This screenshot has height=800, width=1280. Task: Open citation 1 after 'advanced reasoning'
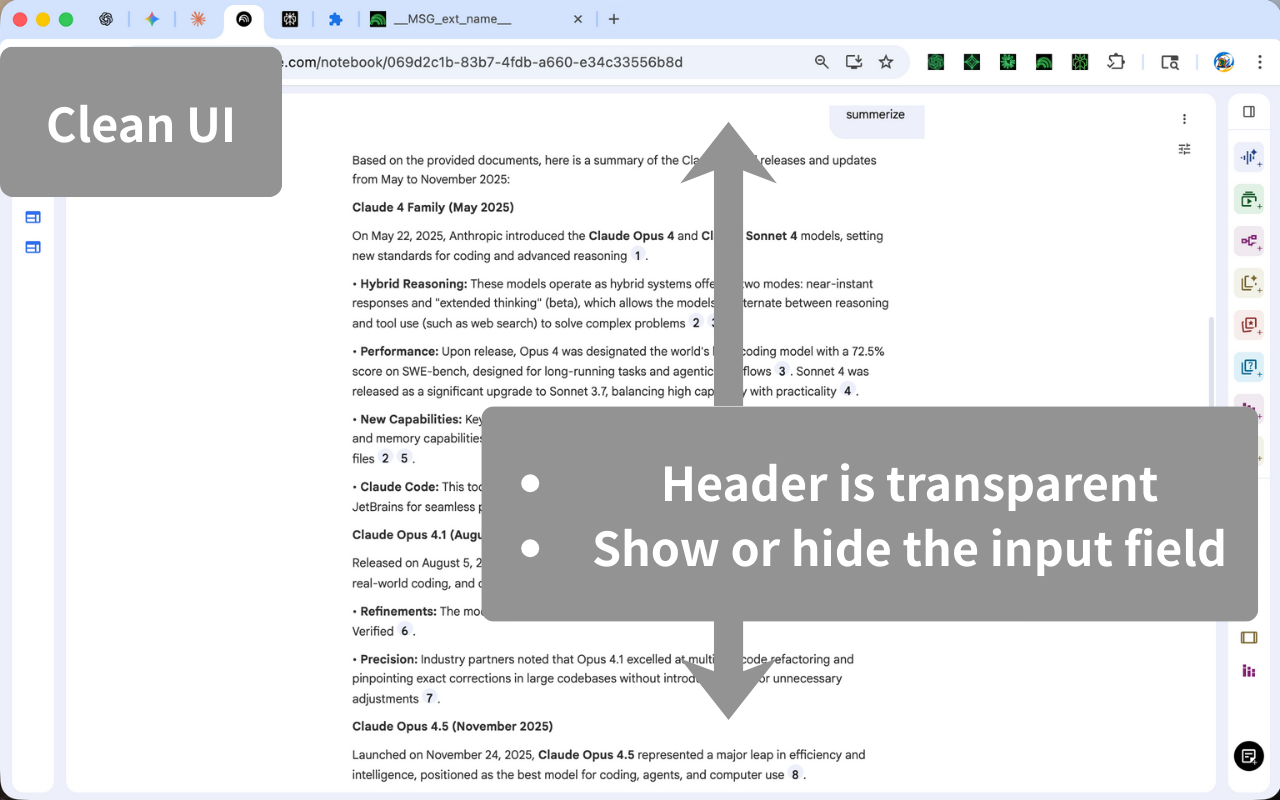638,256
